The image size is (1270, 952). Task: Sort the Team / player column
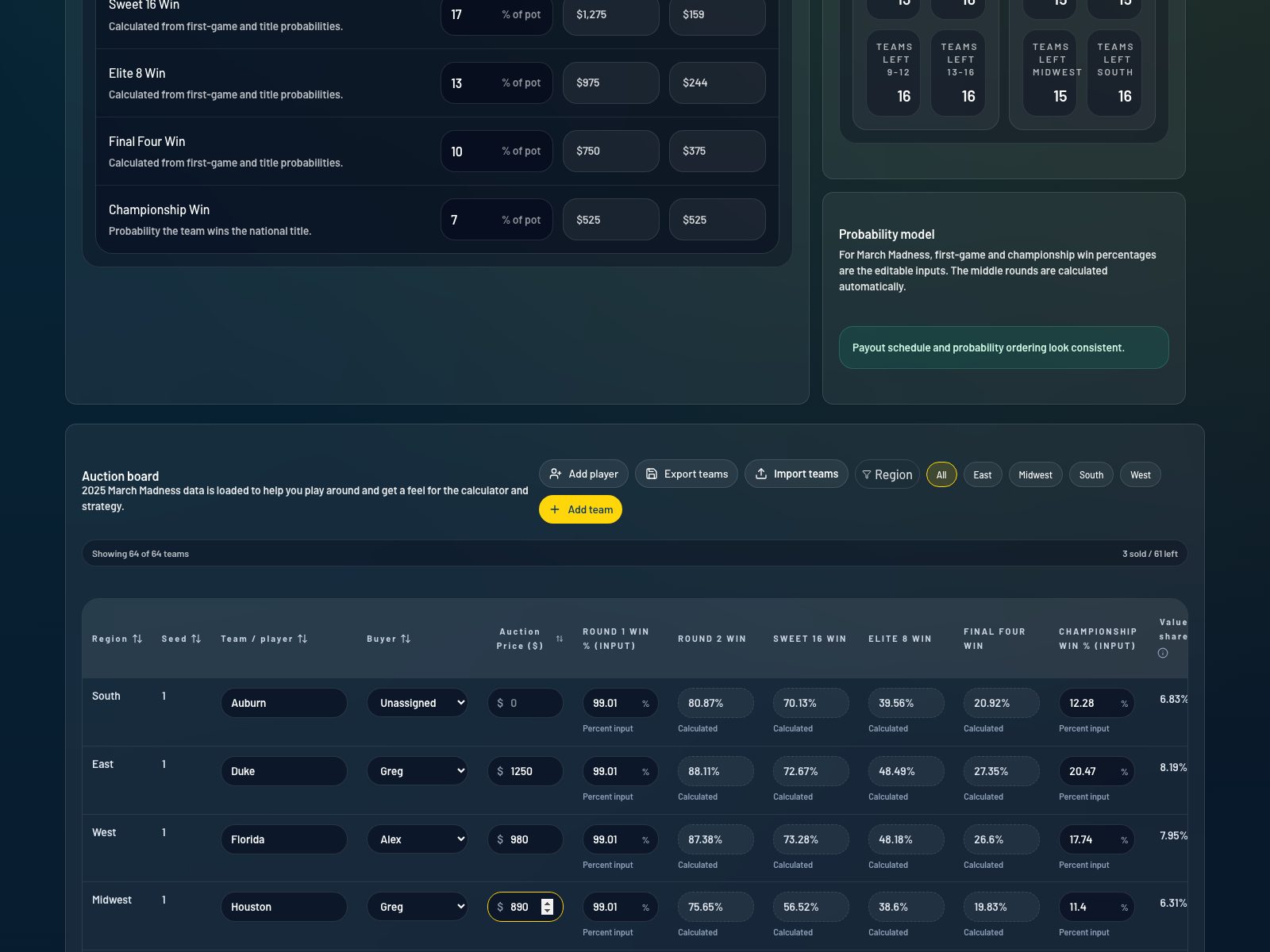pyautogui.click(x=303, y=639)
